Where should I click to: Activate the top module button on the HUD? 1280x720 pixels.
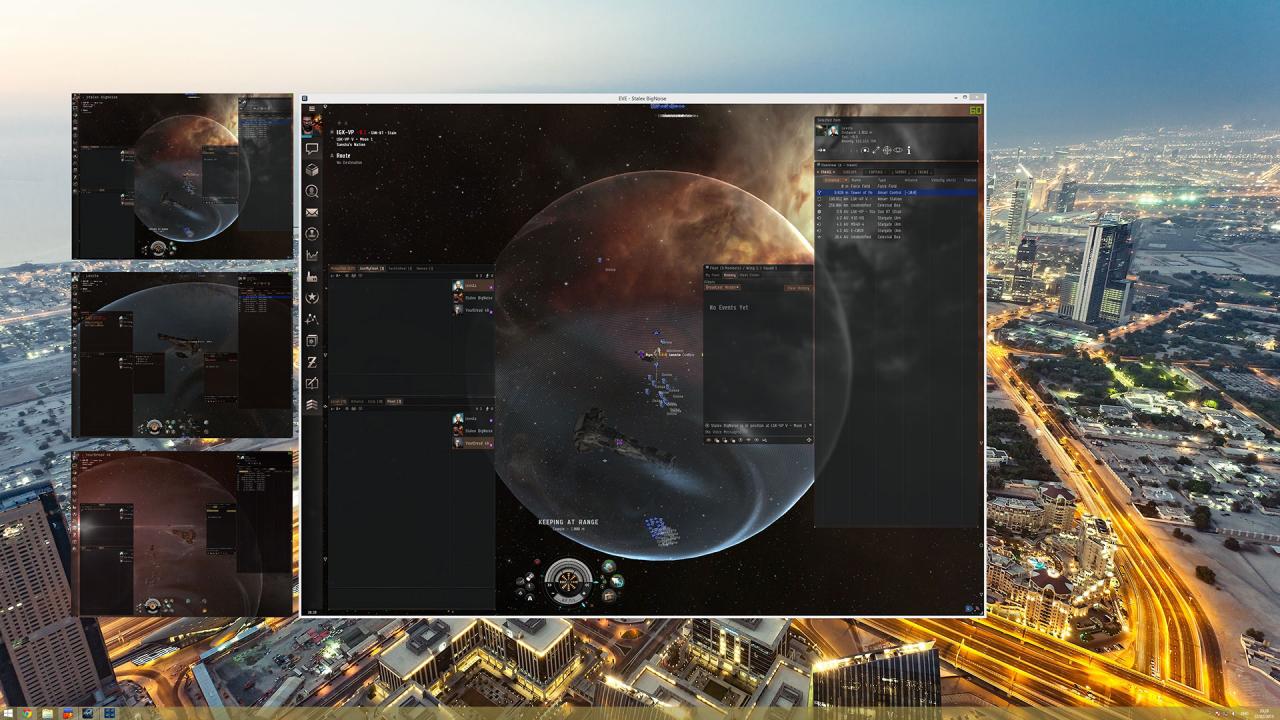point(609,566)
